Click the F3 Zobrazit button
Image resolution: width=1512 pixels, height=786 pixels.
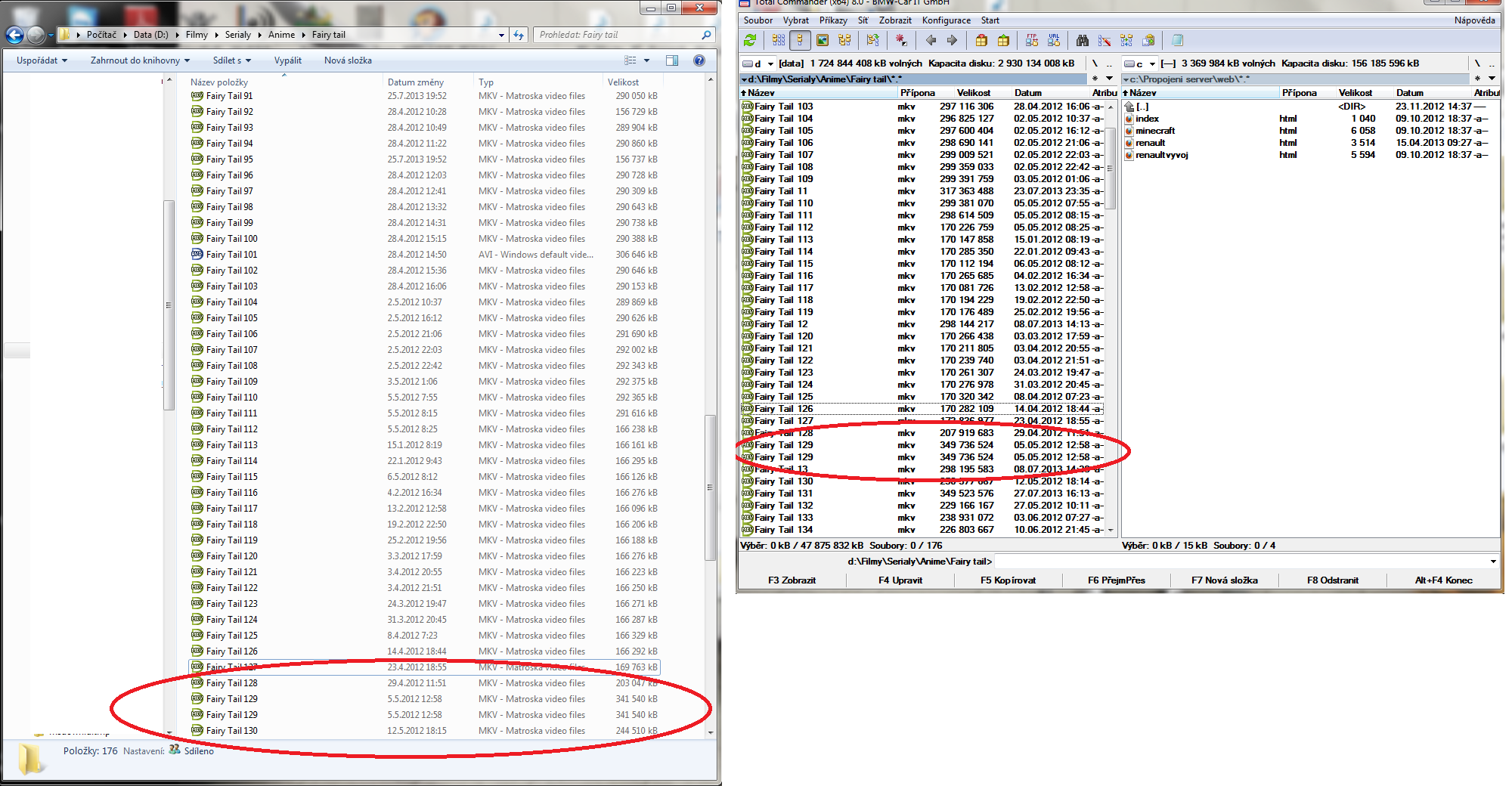click(x=792, y=580)
